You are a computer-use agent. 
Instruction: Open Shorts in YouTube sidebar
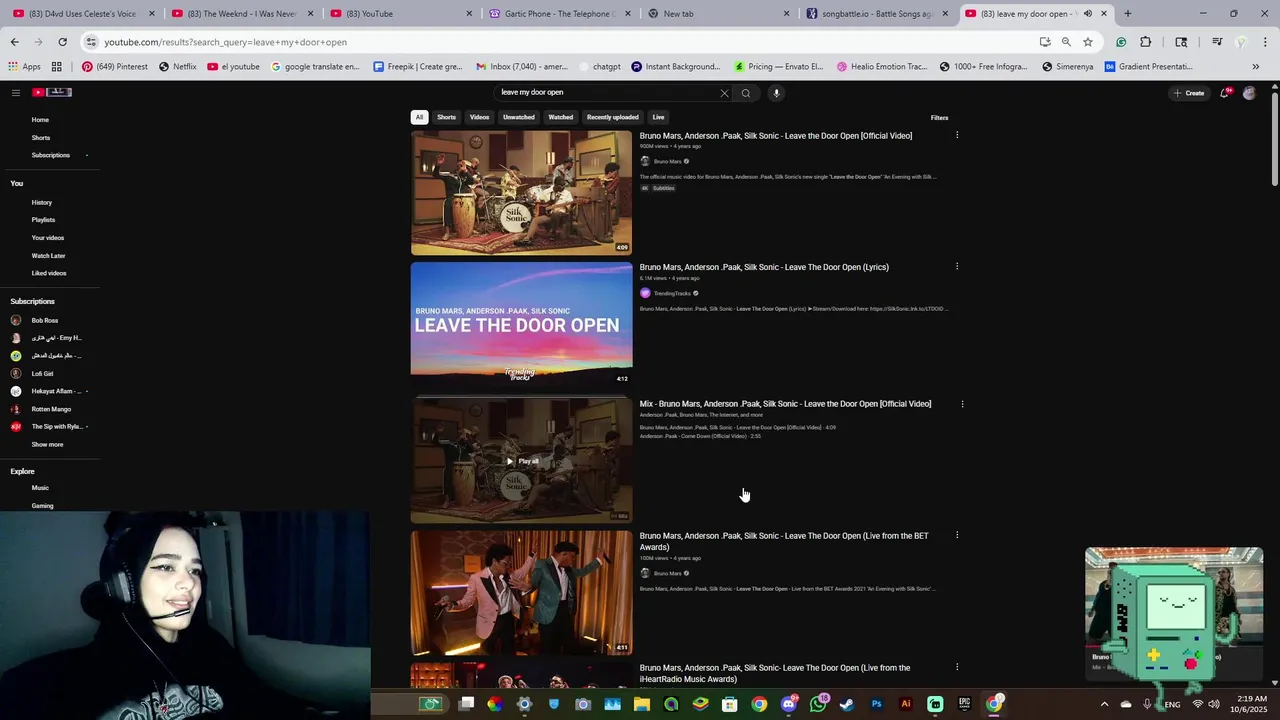click(x=41, y=138)
